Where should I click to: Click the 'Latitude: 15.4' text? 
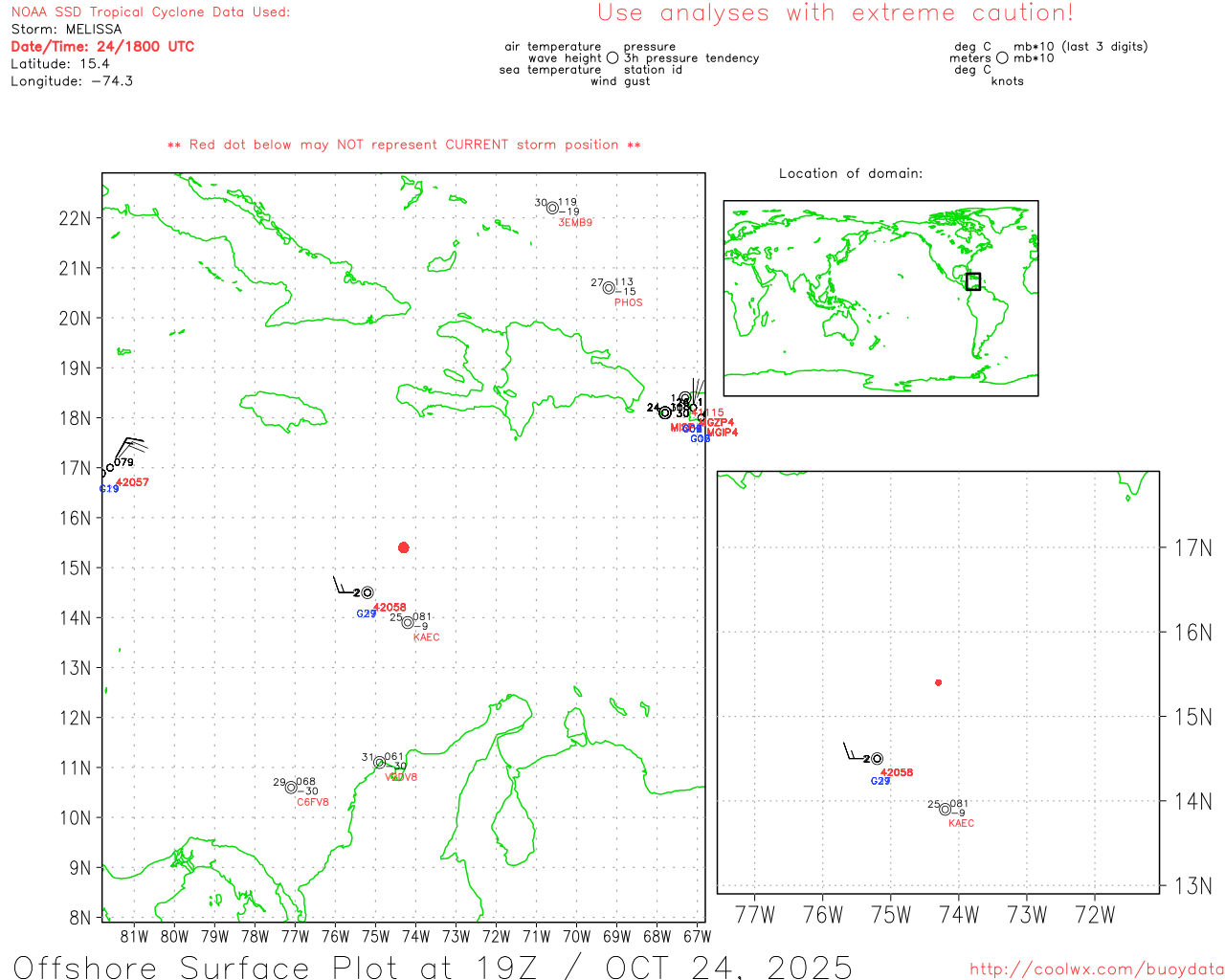[x=60, y=64]
